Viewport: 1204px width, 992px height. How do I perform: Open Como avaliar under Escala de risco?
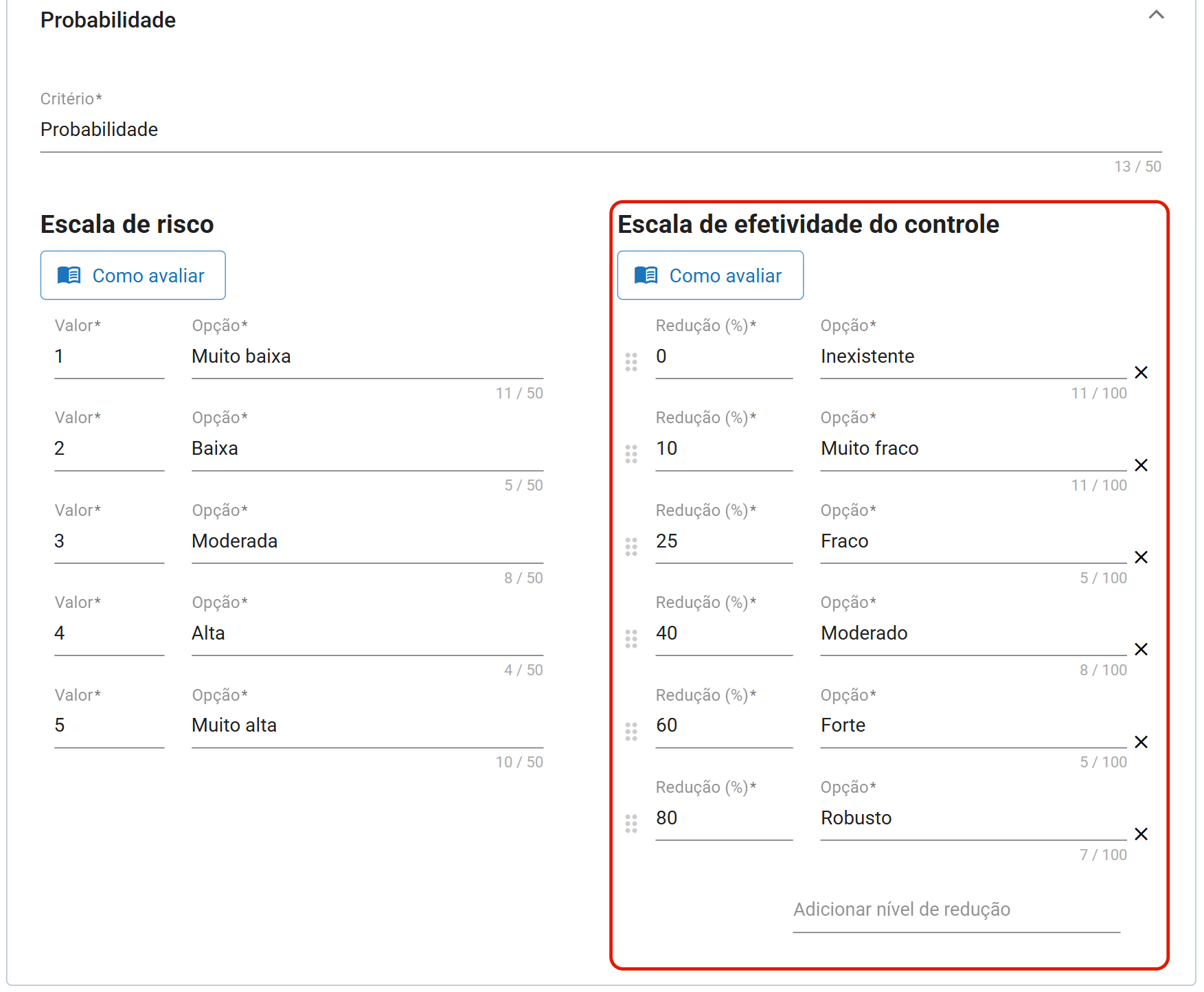[x=133, y=275]
